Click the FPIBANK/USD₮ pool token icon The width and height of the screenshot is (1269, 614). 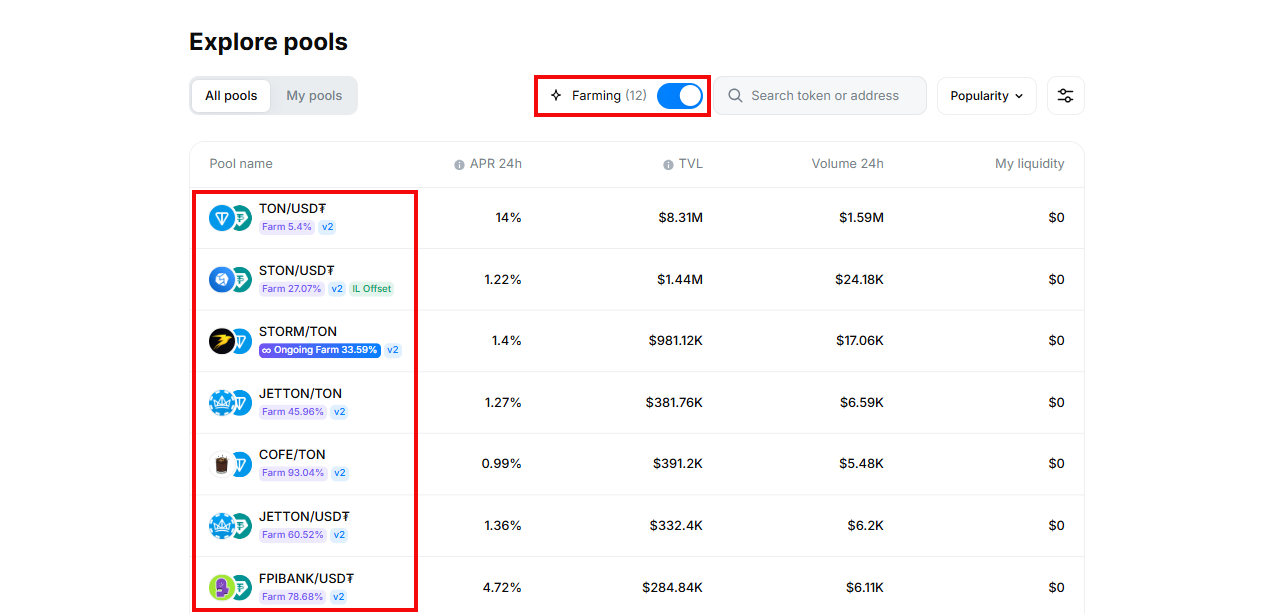tap(221, 587)
